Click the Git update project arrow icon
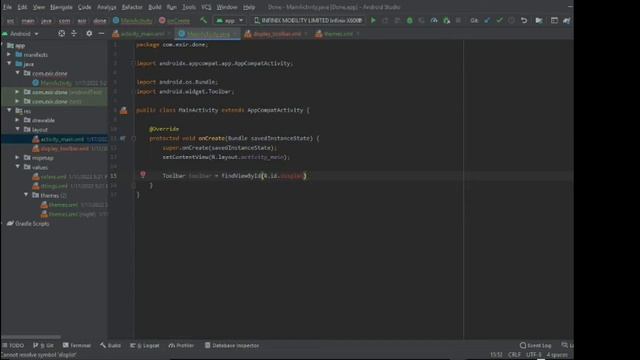Screen dimensions: 640x360 [x=487, y=20]
